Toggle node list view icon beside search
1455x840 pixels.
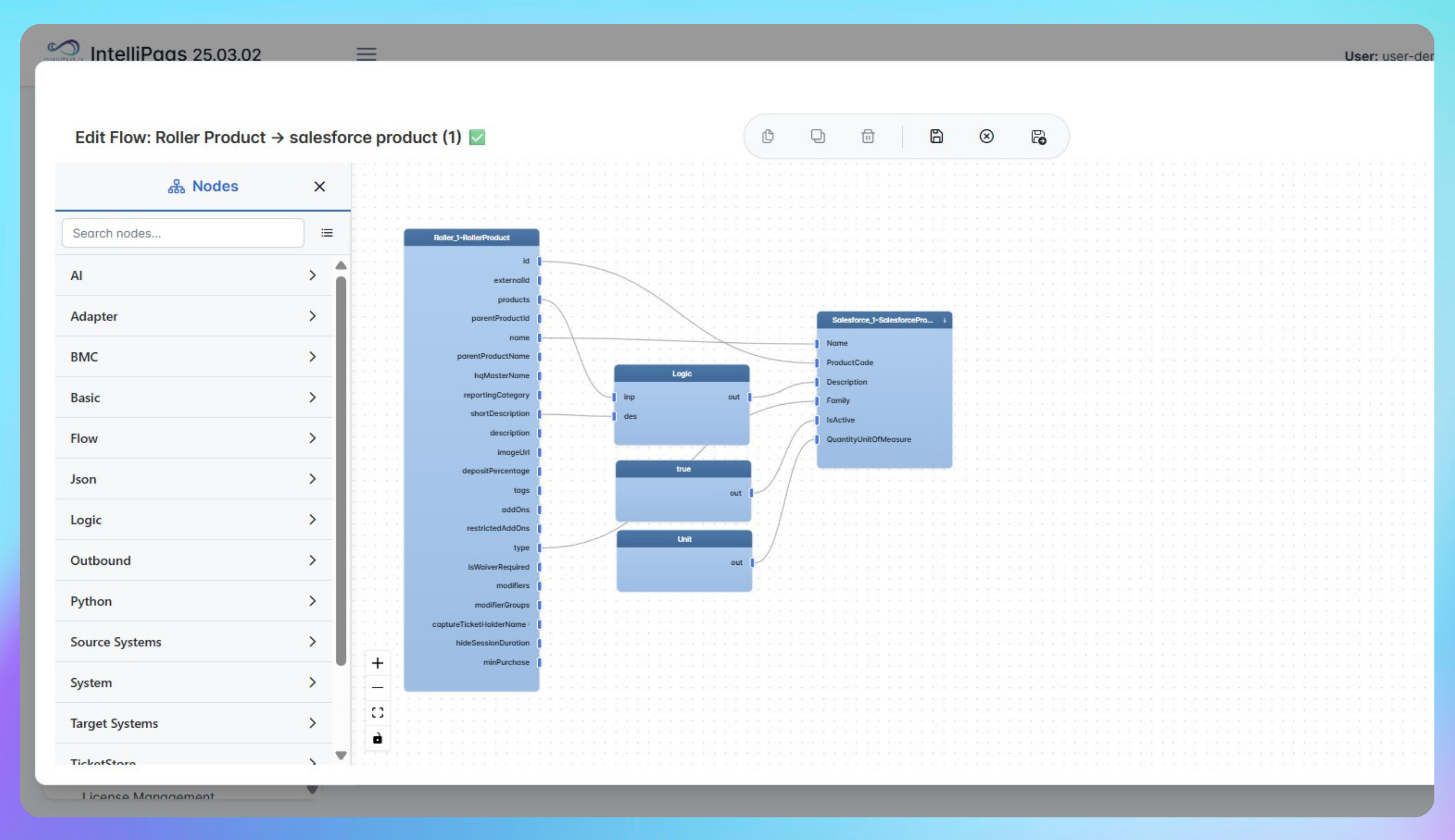click(327, 233)
